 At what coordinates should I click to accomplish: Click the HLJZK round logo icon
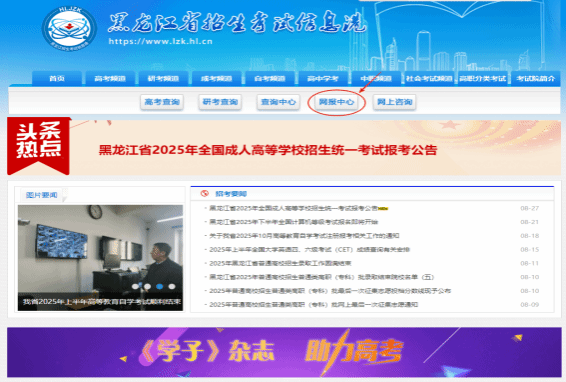point(69,29)
